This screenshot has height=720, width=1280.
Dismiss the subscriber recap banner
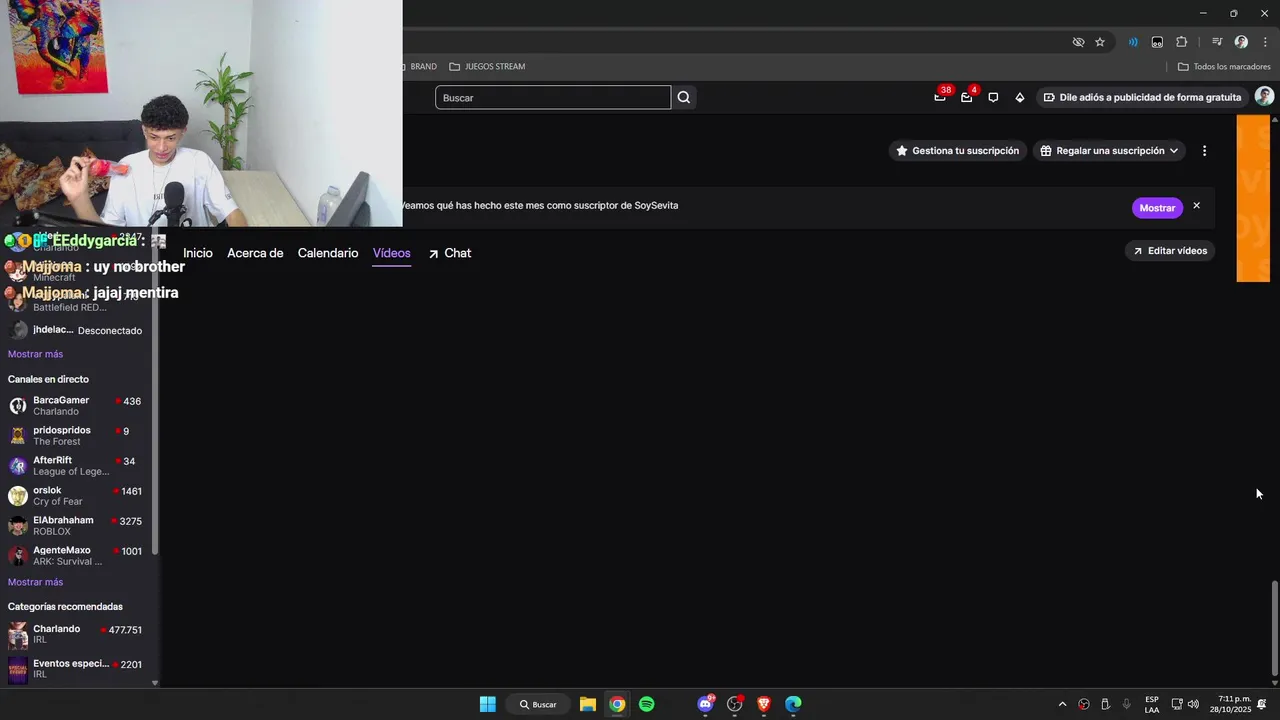tap(1196, 206)
